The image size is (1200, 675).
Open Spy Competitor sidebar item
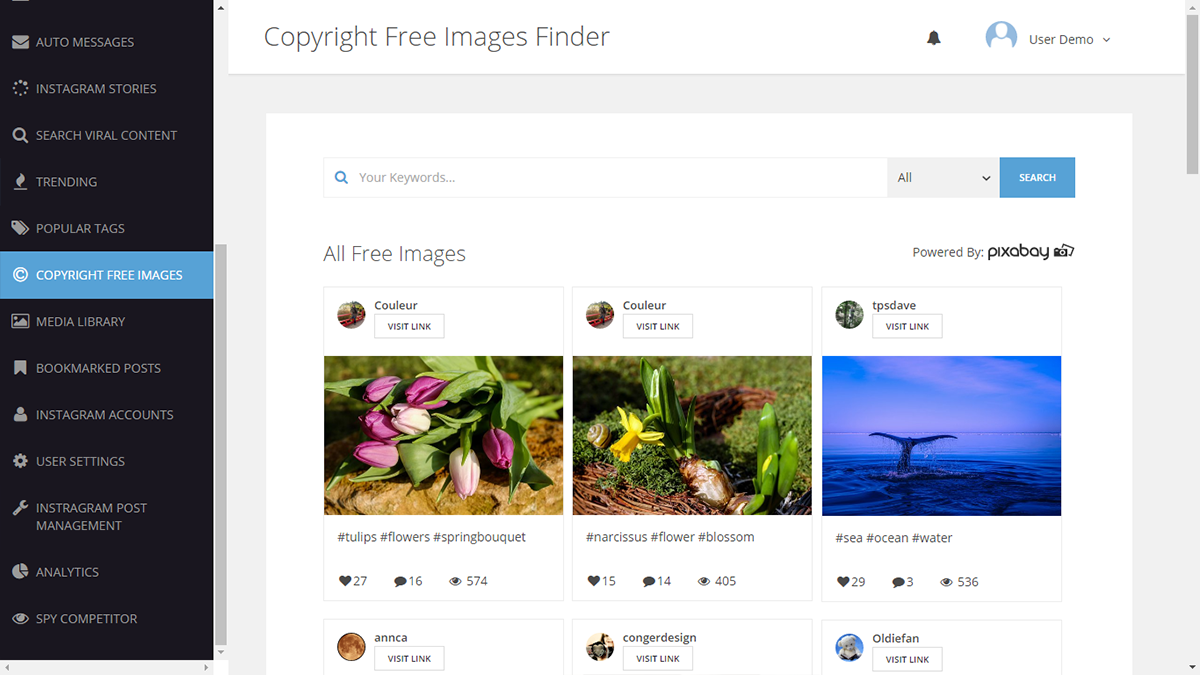click(86, 618)
